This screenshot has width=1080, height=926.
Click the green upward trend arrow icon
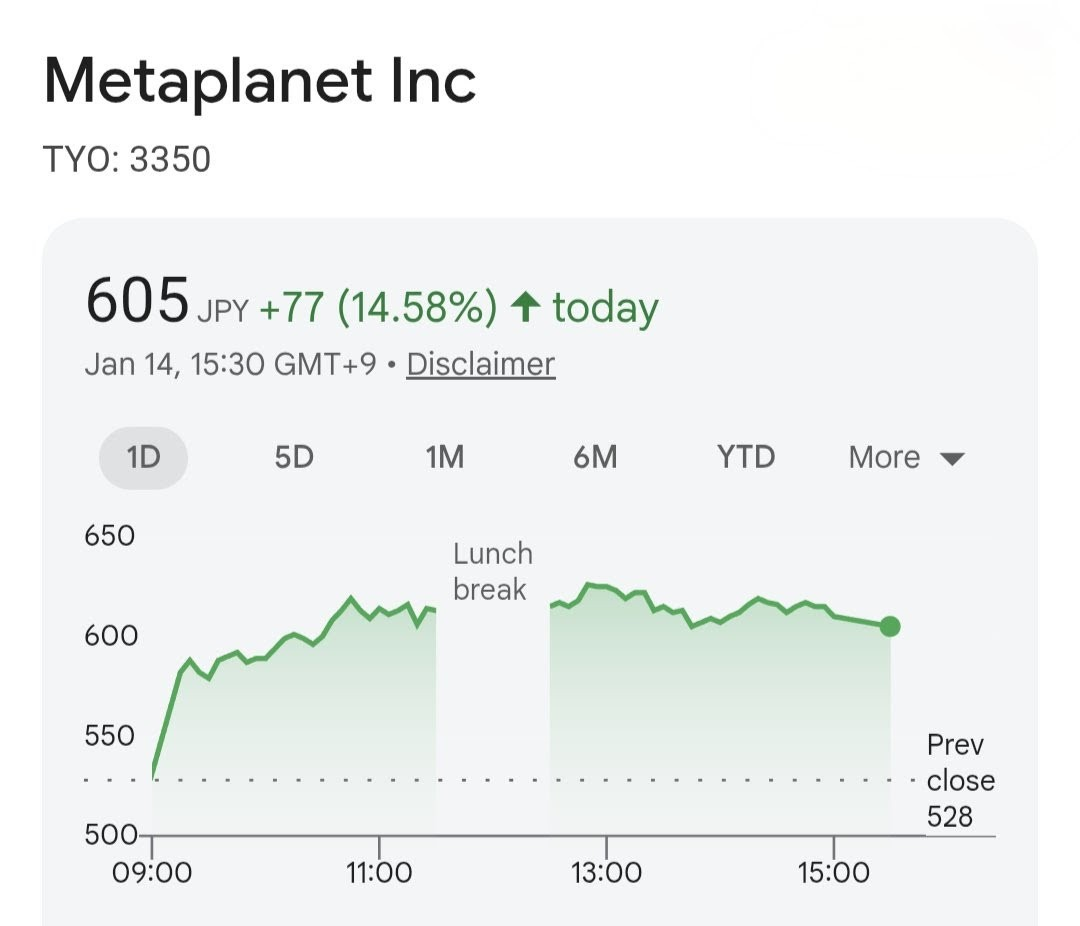(523, 306)
